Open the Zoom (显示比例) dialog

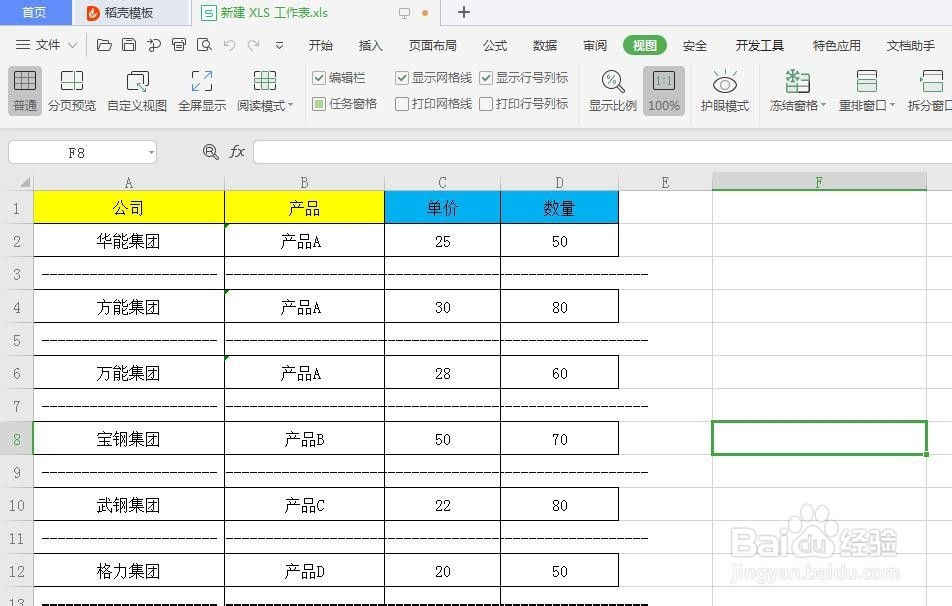tap(613, 90)
